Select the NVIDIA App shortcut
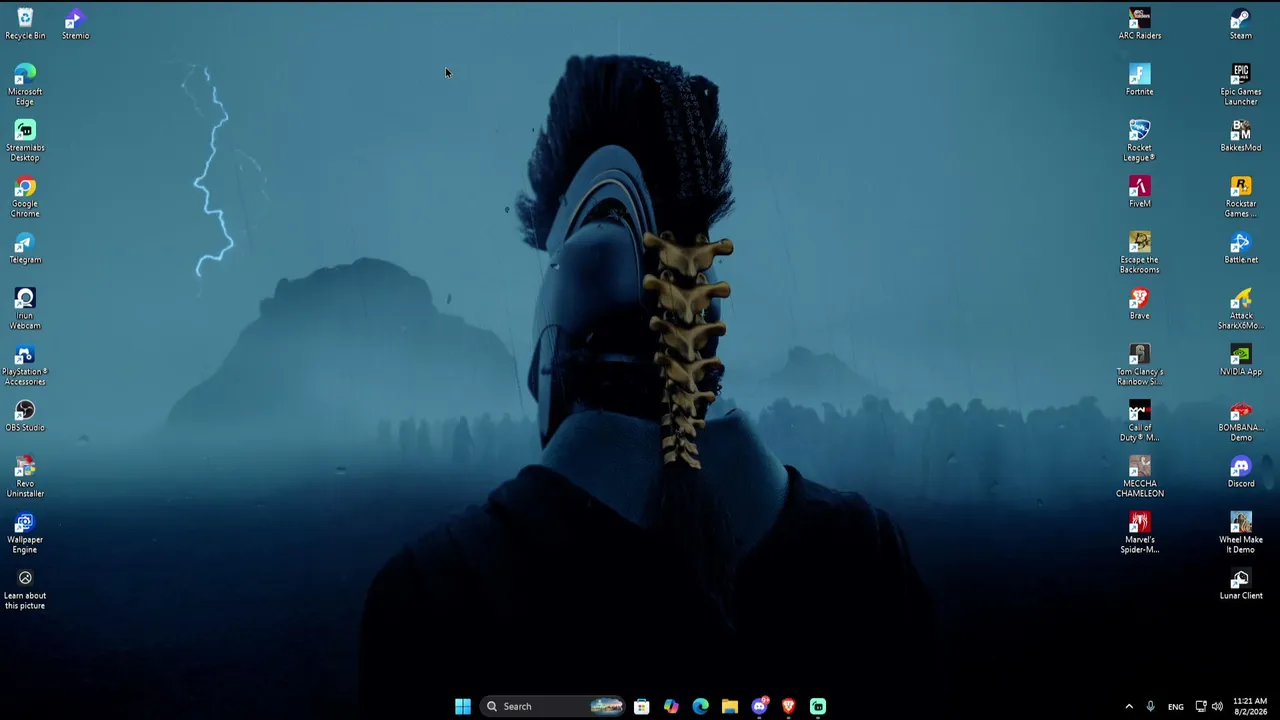Screen dimensions: 1280x720 [x=1241, y=360]
